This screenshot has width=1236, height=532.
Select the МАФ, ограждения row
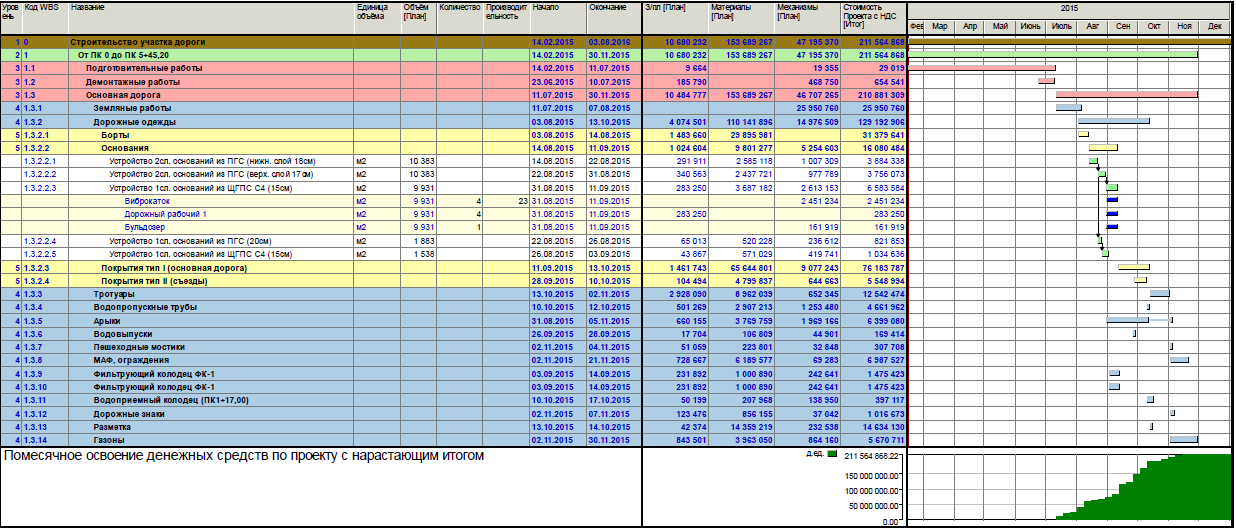(x=454, y=359)
